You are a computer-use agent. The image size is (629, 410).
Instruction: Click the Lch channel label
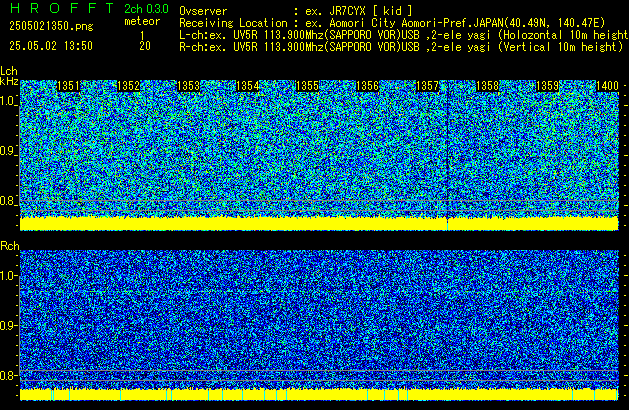point(9,71)
